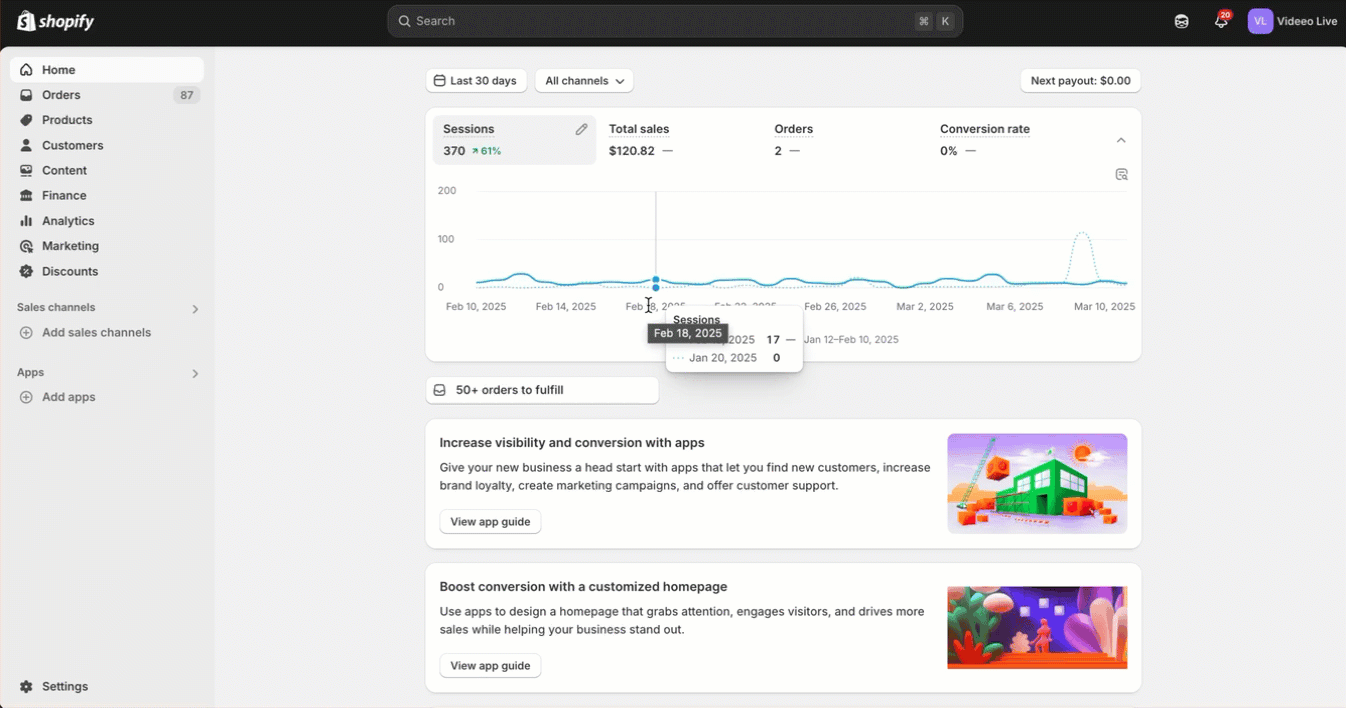Click the inbox icon in orders to fulfill
Image resolution: width=1346 pixels, height=708 pixels.
(x=440, y=390)
